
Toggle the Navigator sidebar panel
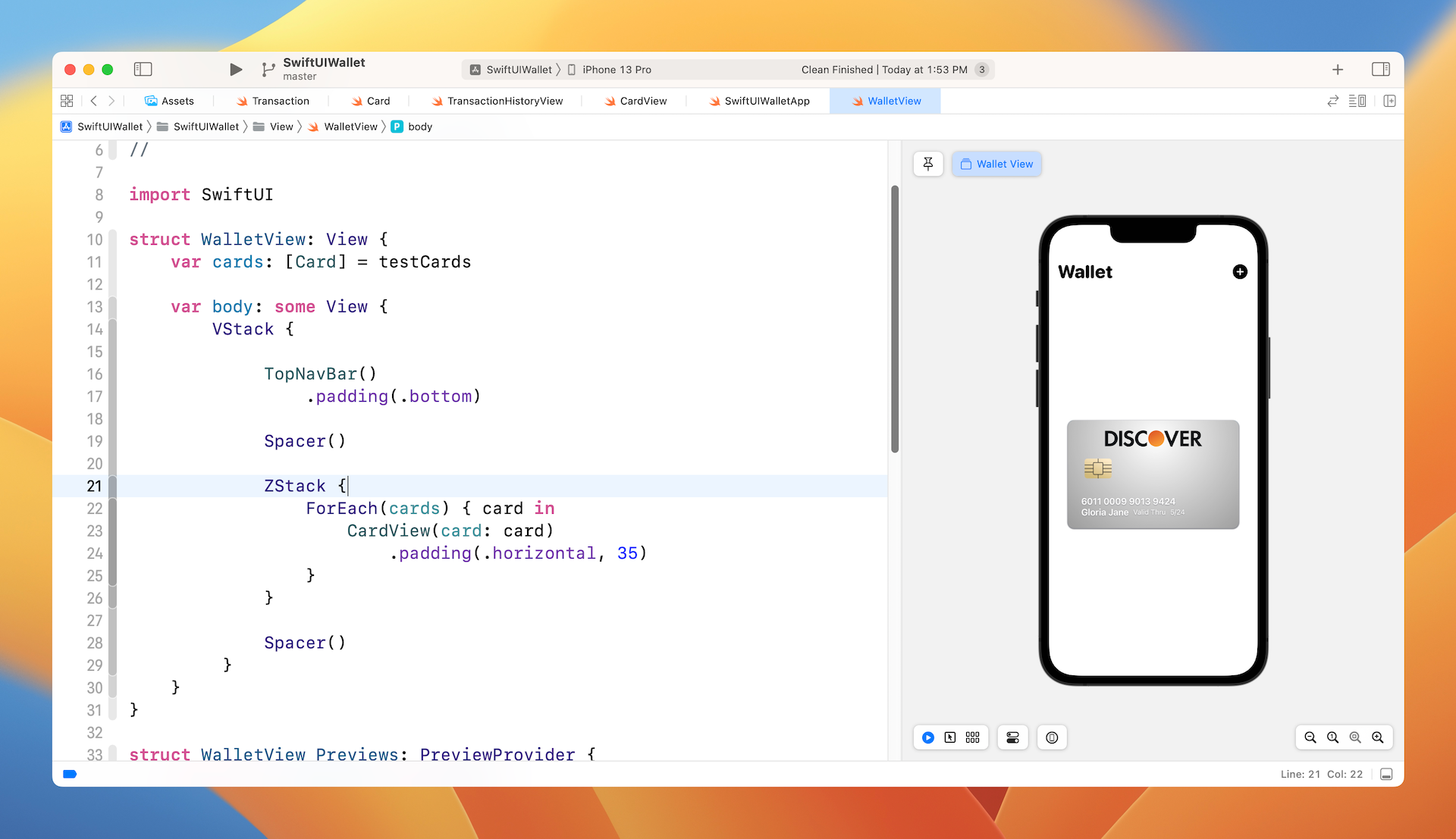(x=143, y=70)
